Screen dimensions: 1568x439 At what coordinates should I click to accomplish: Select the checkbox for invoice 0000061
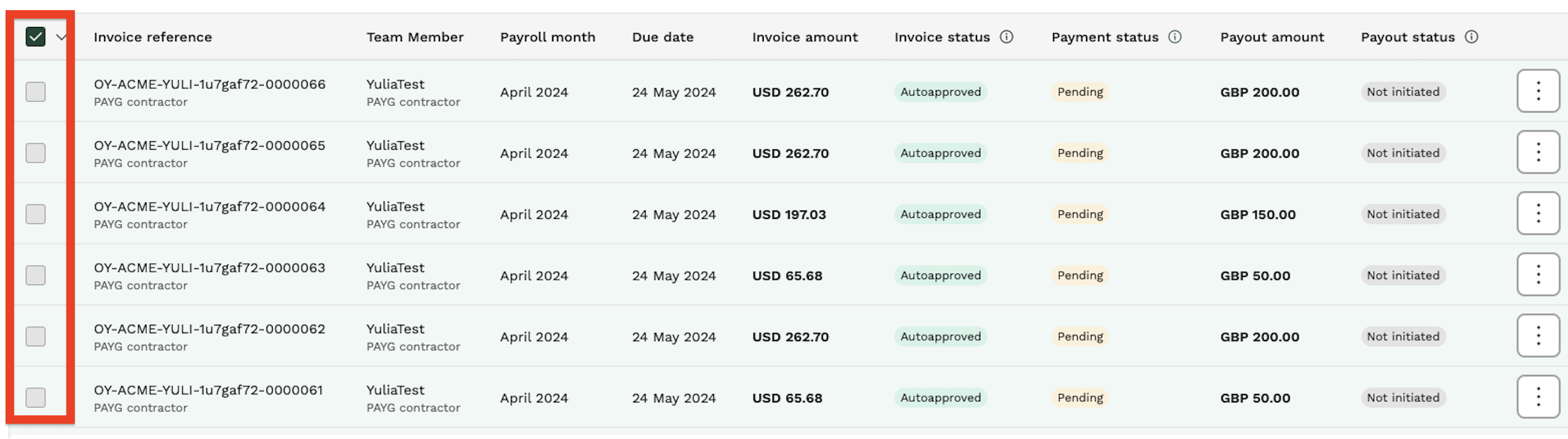tap(35, 397)
